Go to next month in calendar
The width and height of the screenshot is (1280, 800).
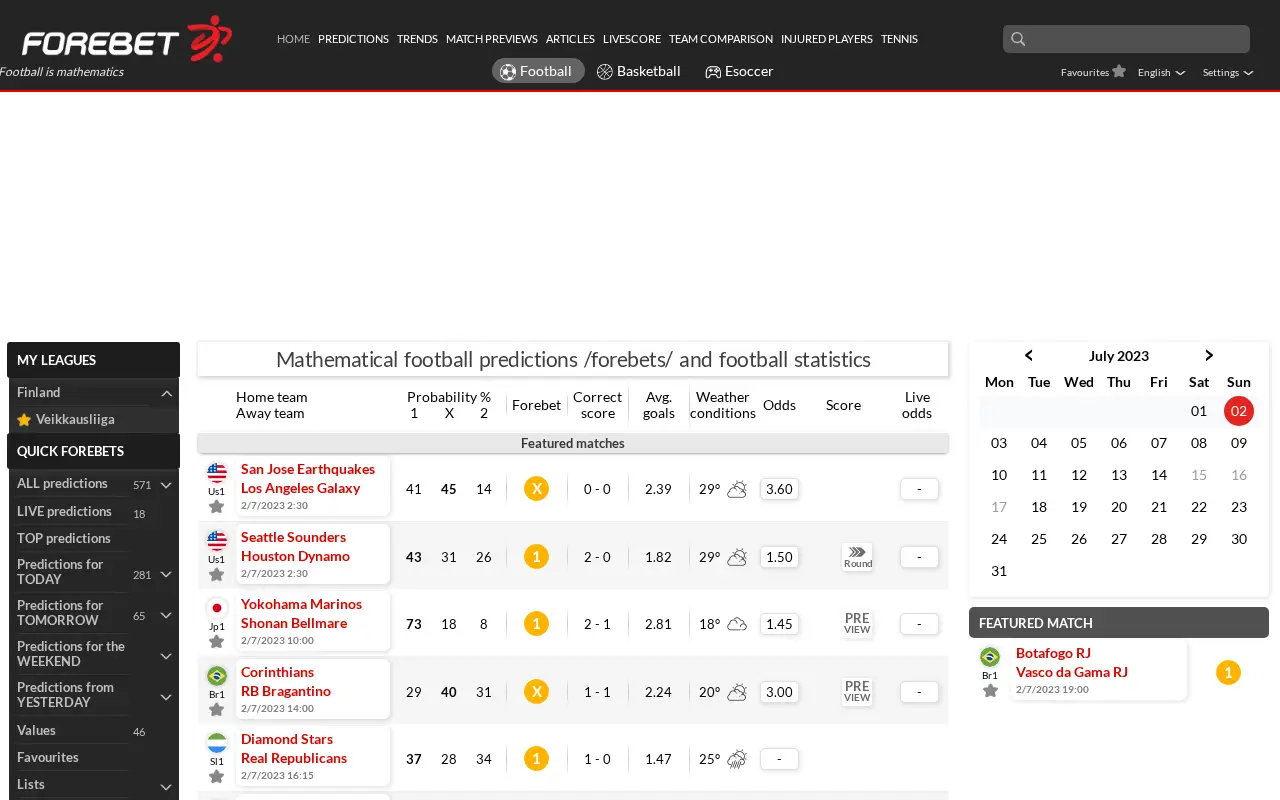(1209, 355)
